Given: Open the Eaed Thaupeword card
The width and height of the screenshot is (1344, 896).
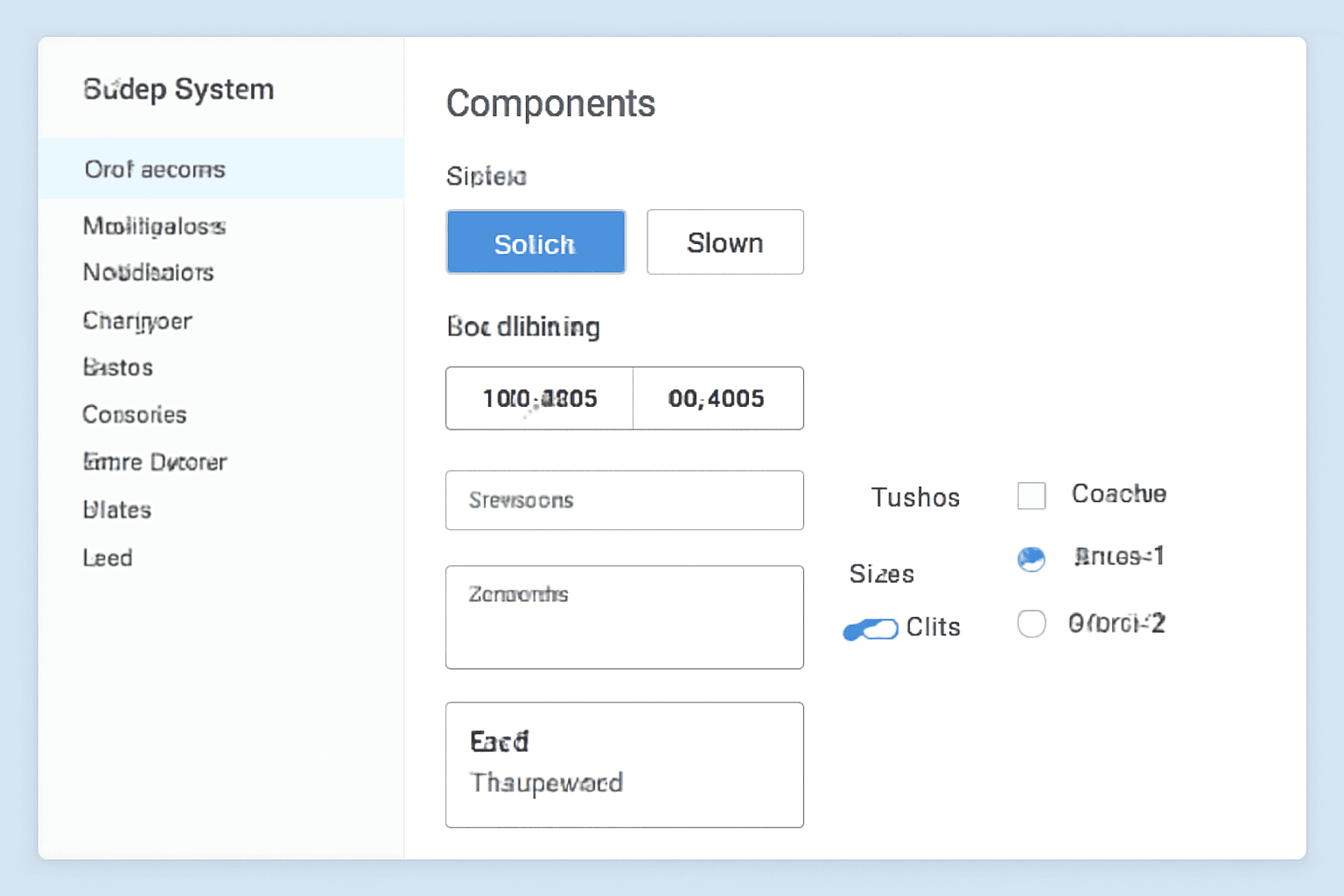Looking at the screenshot, I should click(x=624, y=764).
